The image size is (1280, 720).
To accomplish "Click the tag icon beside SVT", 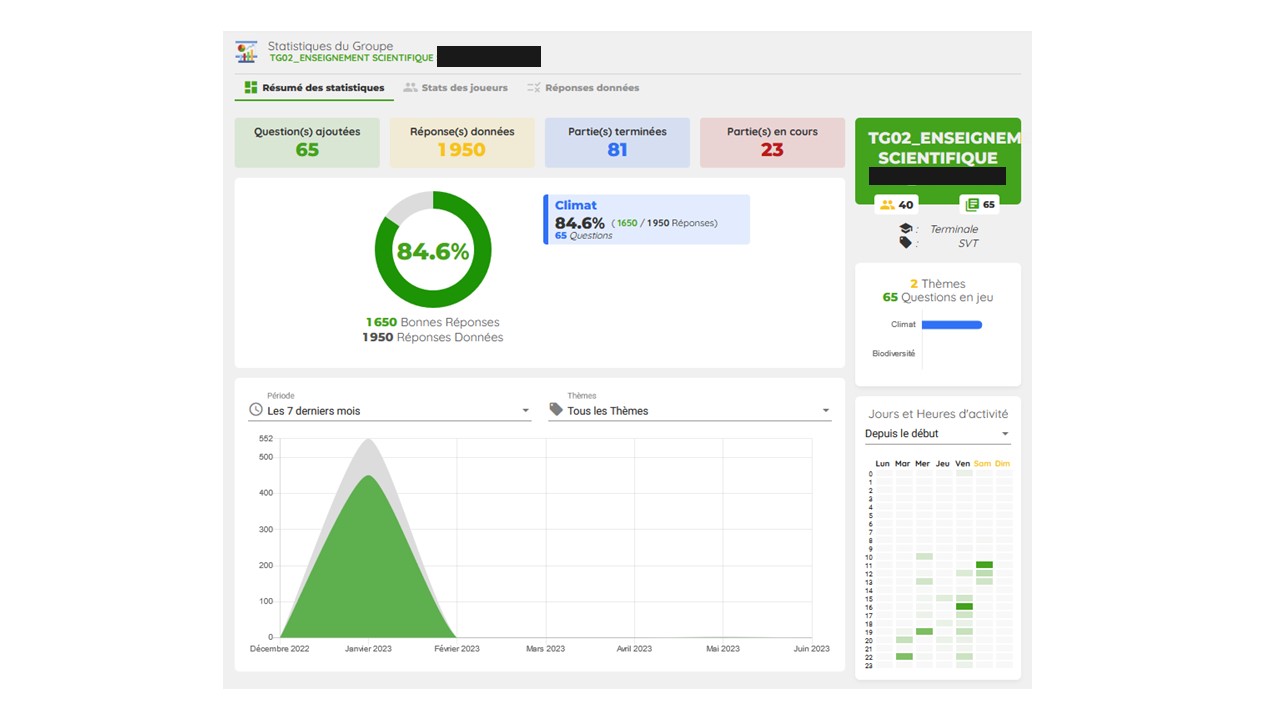I will click(x=905, y=243).
